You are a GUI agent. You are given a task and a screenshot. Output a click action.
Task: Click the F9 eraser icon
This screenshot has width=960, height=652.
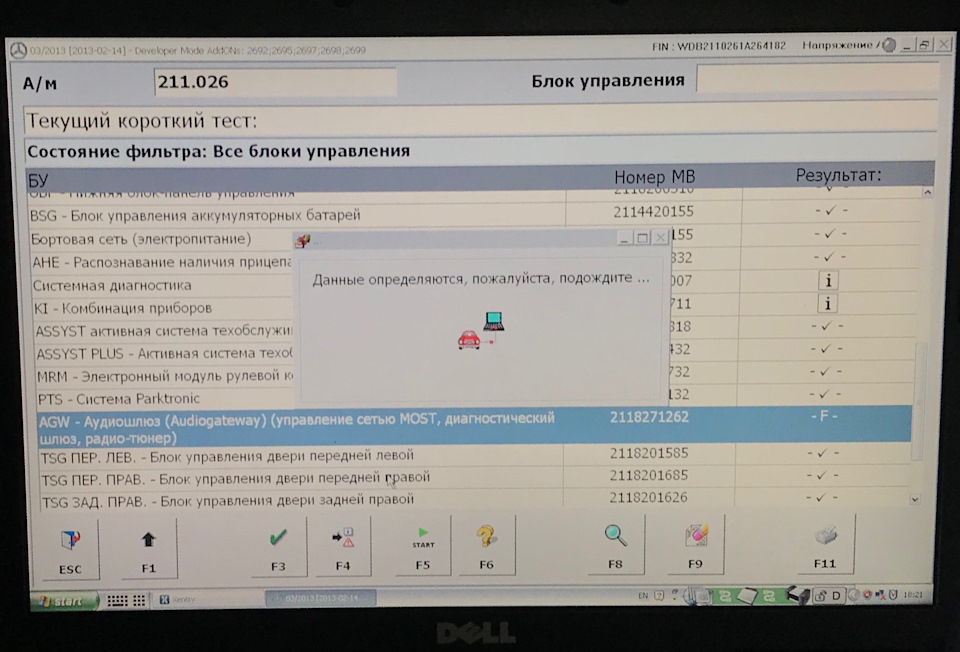click(x=696, y=536)
